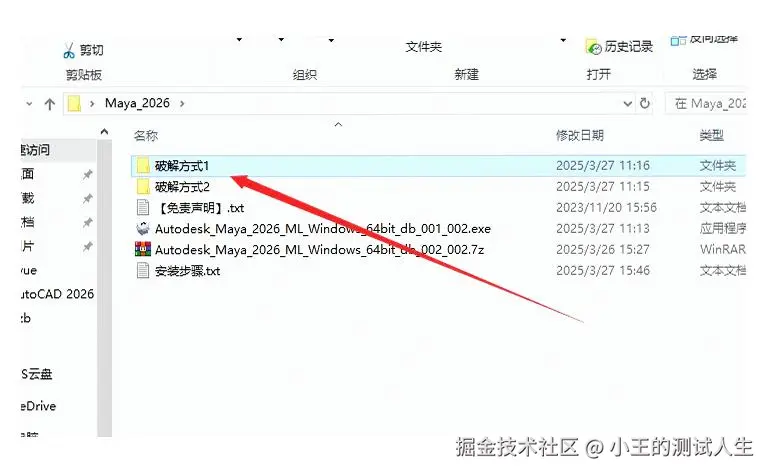Open dropdown arrow left of 组织 group
Viewport: 768px width, 473px height.
pos(239,40)
